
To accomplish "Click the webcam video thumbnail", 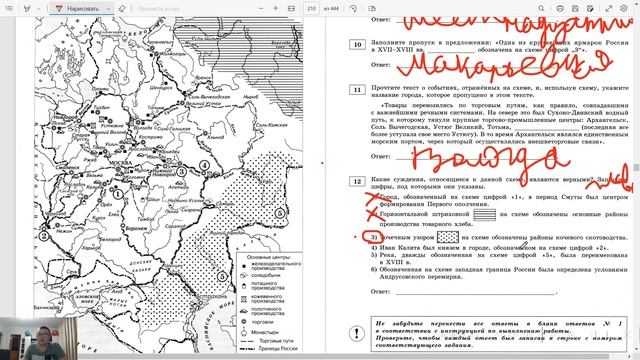I will tap(38, 338).
